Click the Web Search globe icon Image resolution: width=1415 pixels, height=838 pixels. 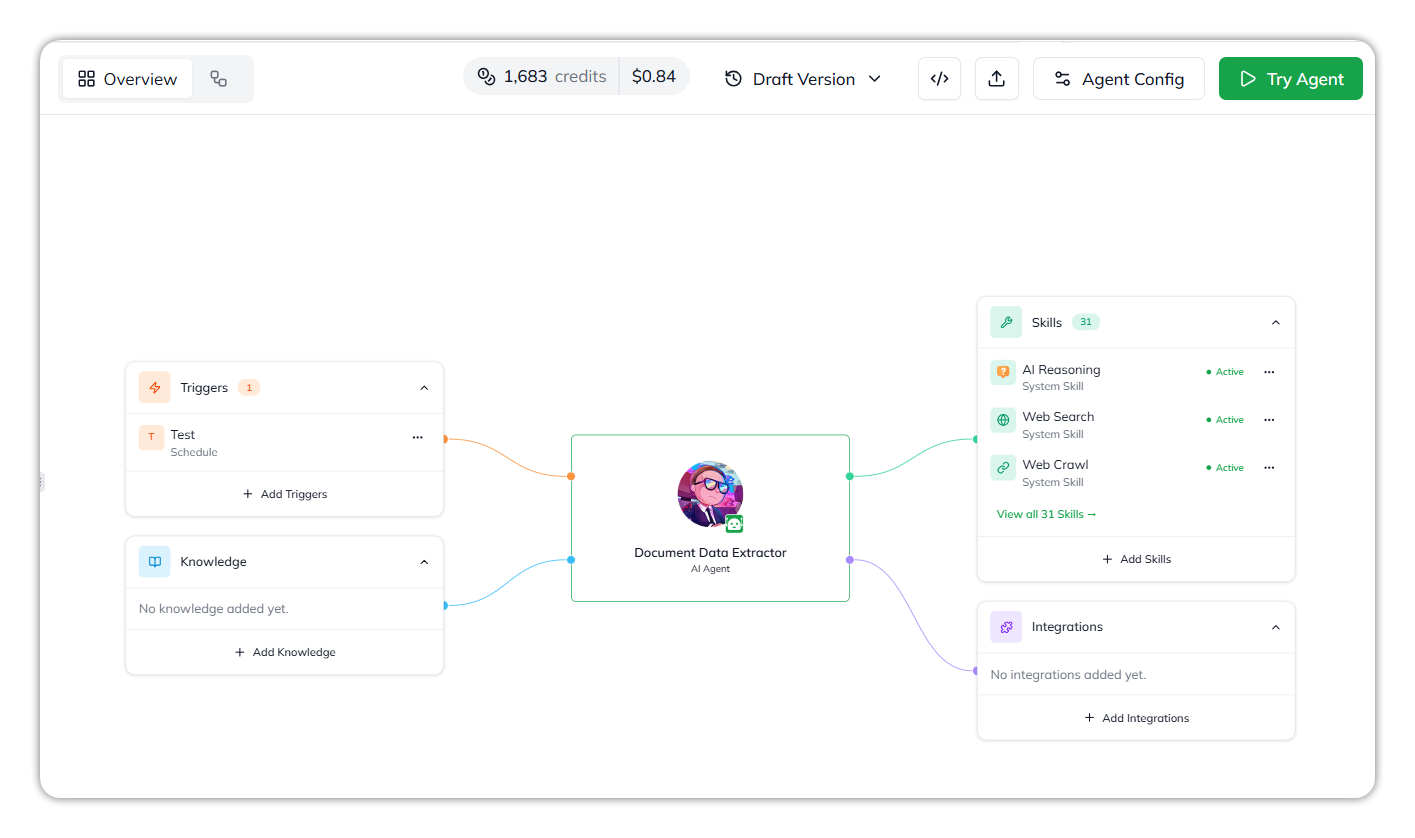coord(1003,420)
